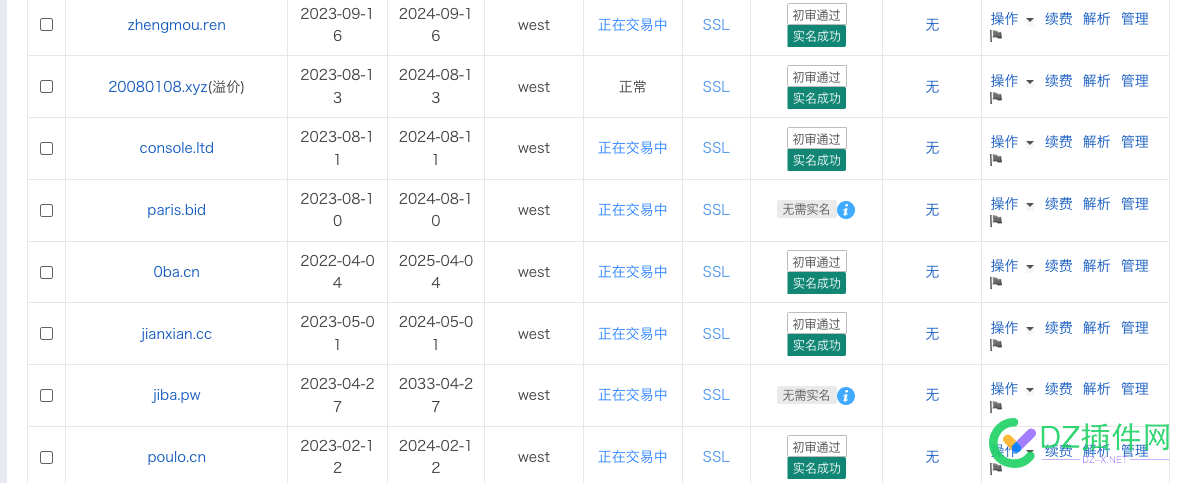The width and height of the screenshot is (1189, 483).
Task: Click info icon beside jiba.pw 无需实名
Action: pyautogui.click(x=846, y=396)
